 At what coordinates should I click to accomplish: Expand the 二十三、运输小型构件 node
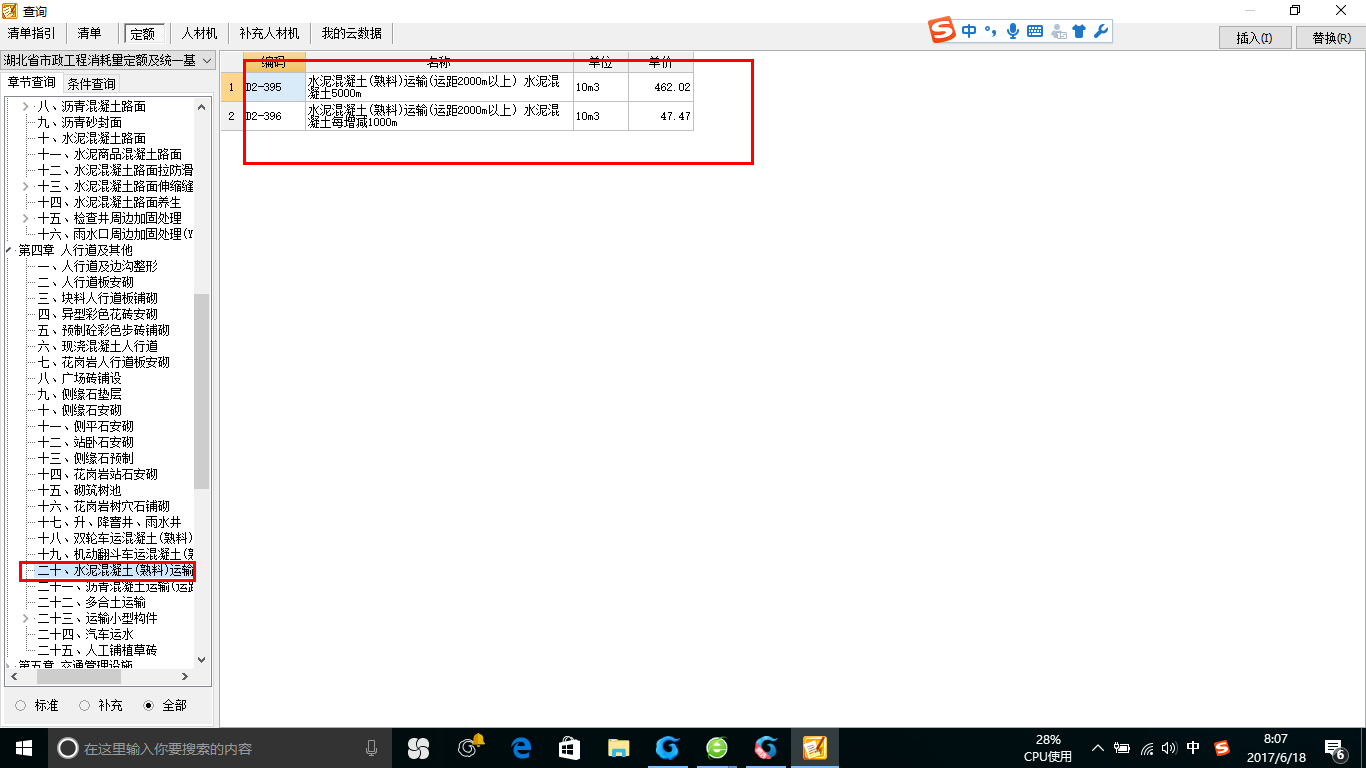pyautogui.click(x=26, y=618)
